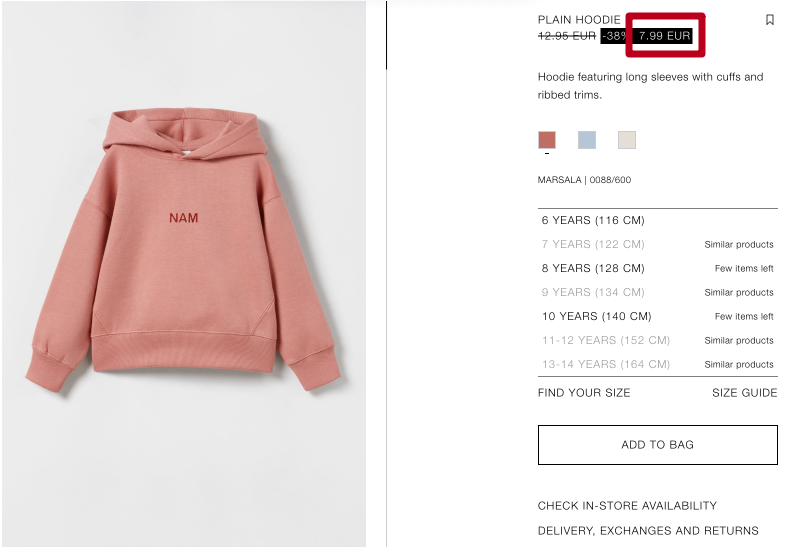Expand Delivery, Exchanges and Returns section
This screenshot has height=547, width=788.
click(648, 531)
